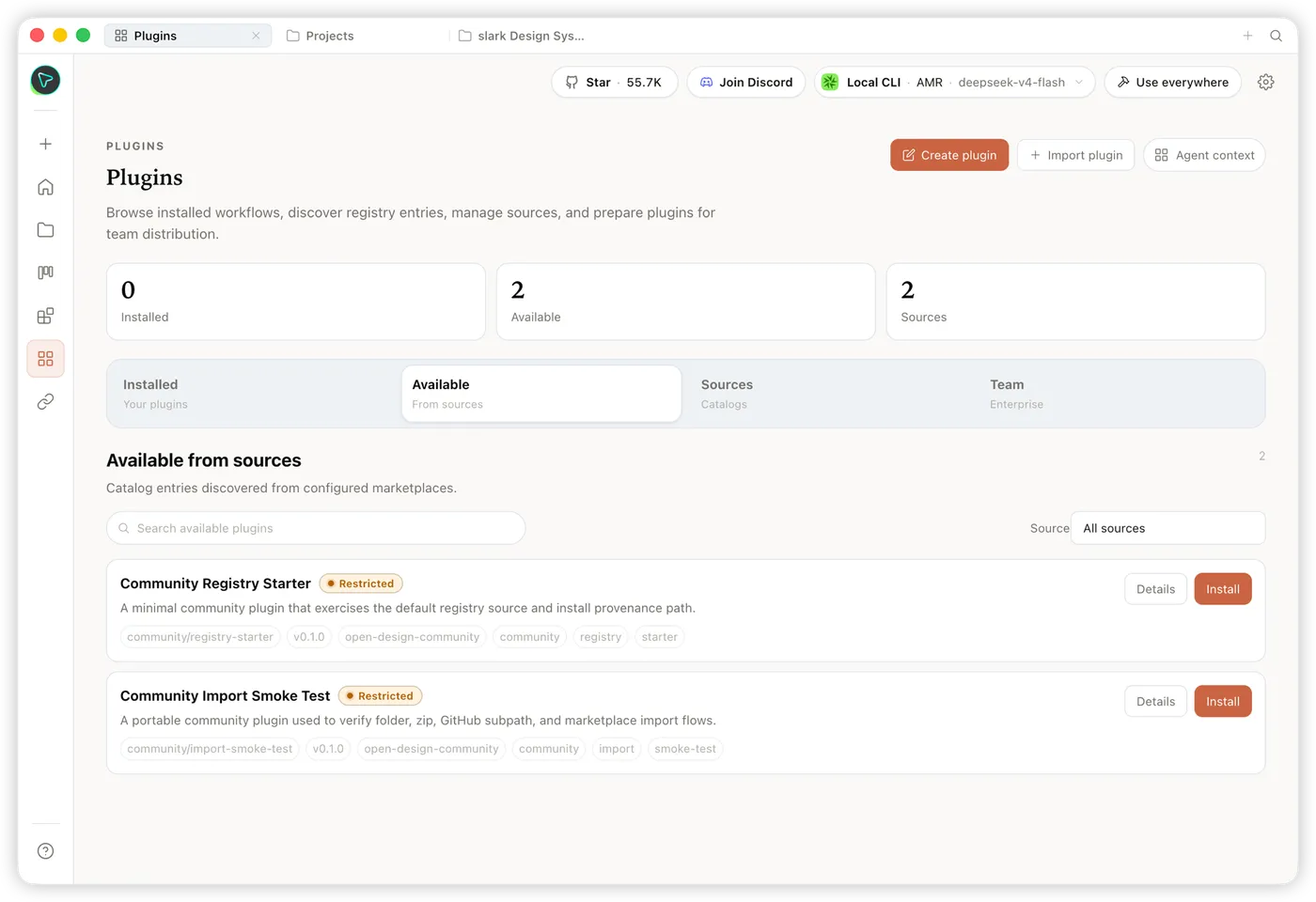Click the Create plugin button
The width and height of the screenshot is (1316, 902).
[949, 155]
